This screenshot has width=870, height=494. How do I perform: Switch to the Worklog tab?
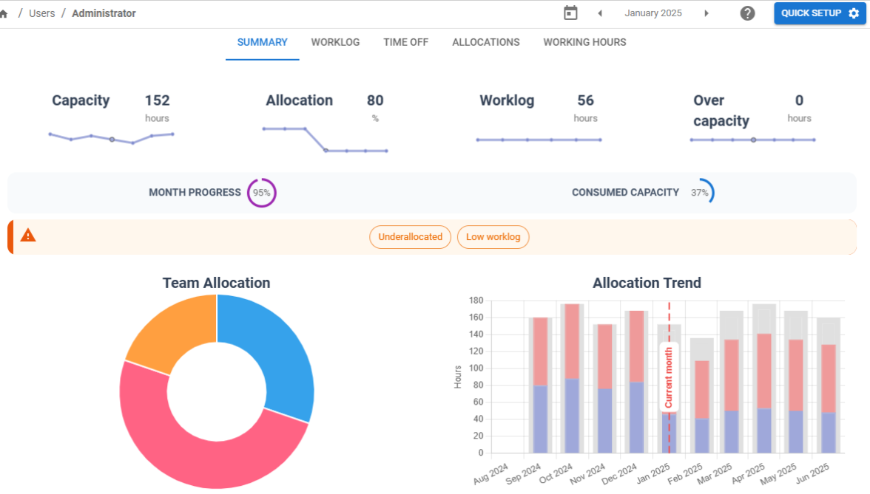pos(335,43)
